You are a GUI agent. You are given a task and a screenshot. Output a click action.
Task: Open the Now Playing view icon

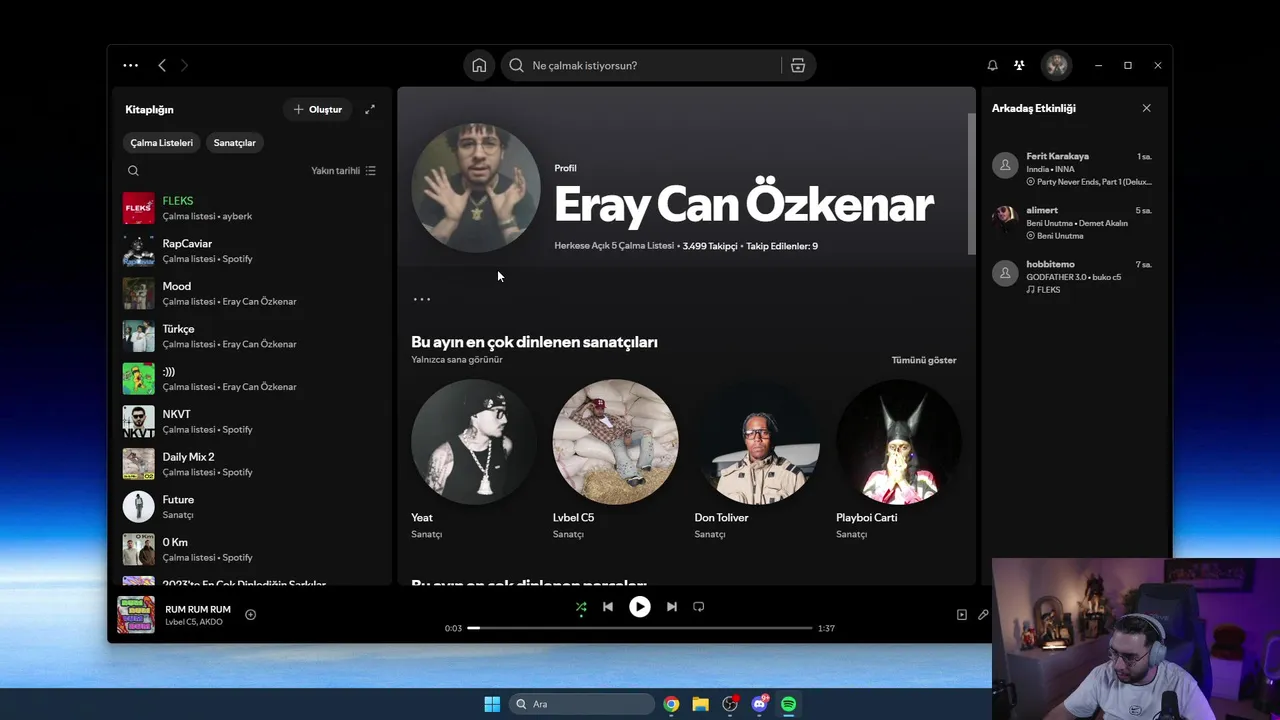click(962, 615)
